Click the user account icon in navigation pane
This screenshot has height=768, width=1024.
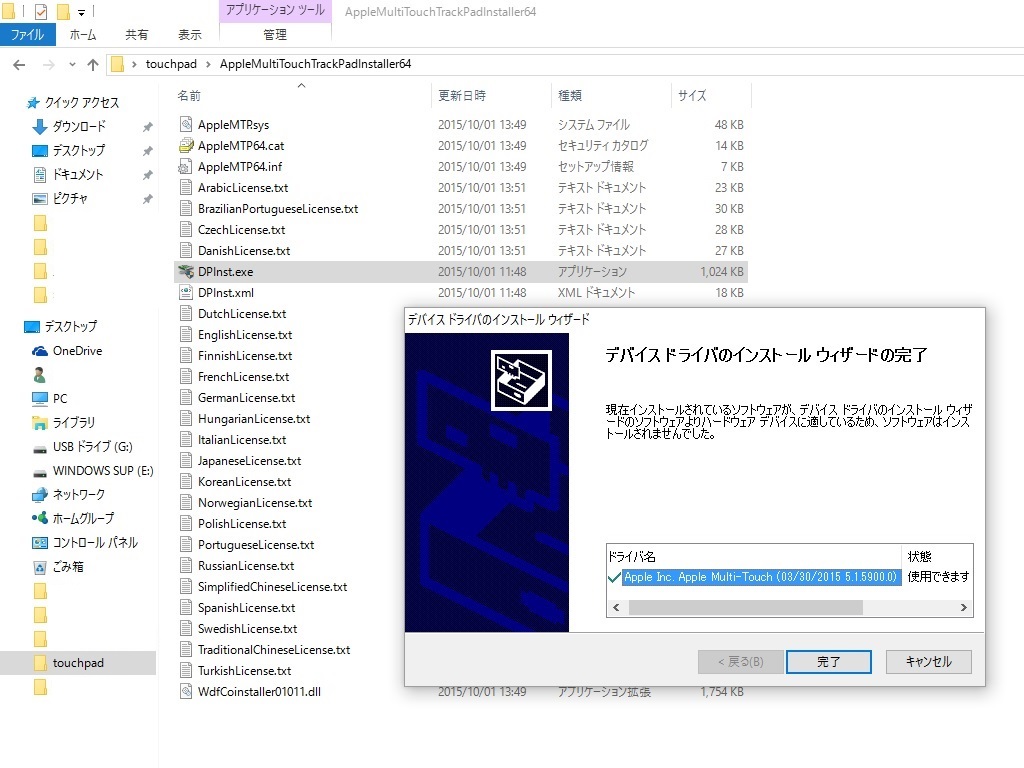(x=39, y=375)
